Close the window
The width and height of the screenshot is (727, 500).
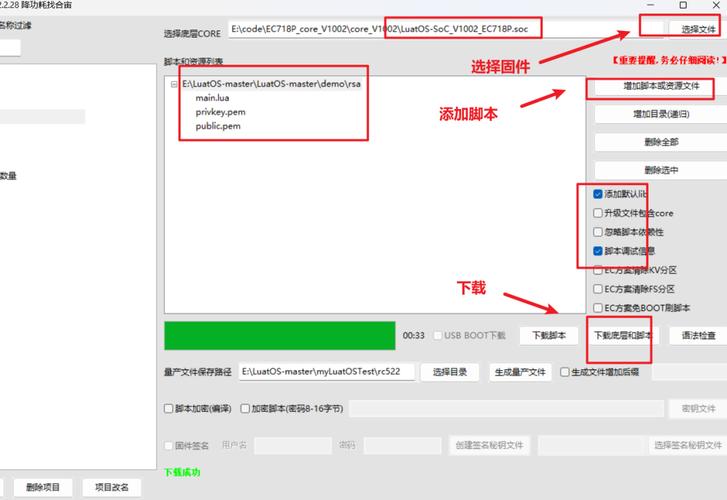(715, 5)
